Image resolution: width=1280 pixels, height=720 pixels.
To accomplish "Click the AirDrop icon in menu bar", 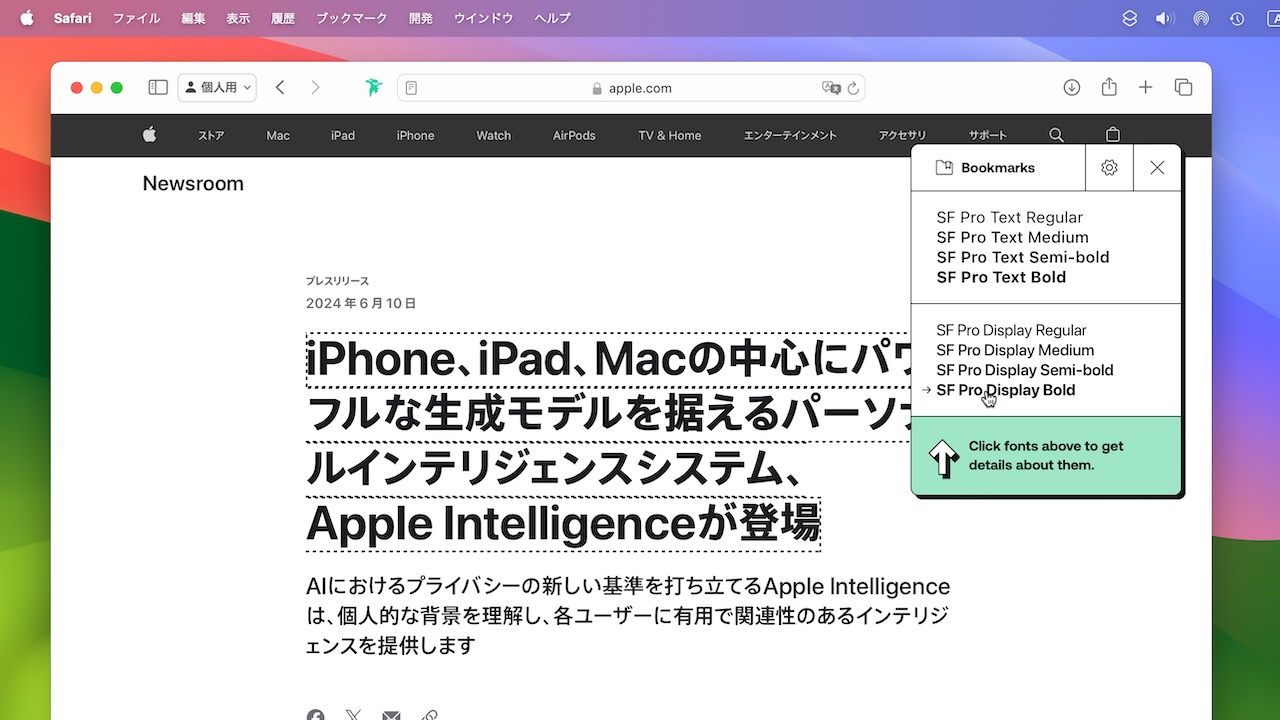I will [1201, 18].
